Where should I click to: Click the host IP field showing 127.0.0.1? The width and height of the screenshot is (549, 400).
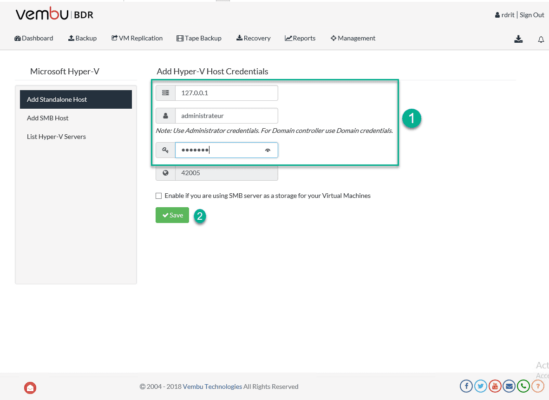227,93
